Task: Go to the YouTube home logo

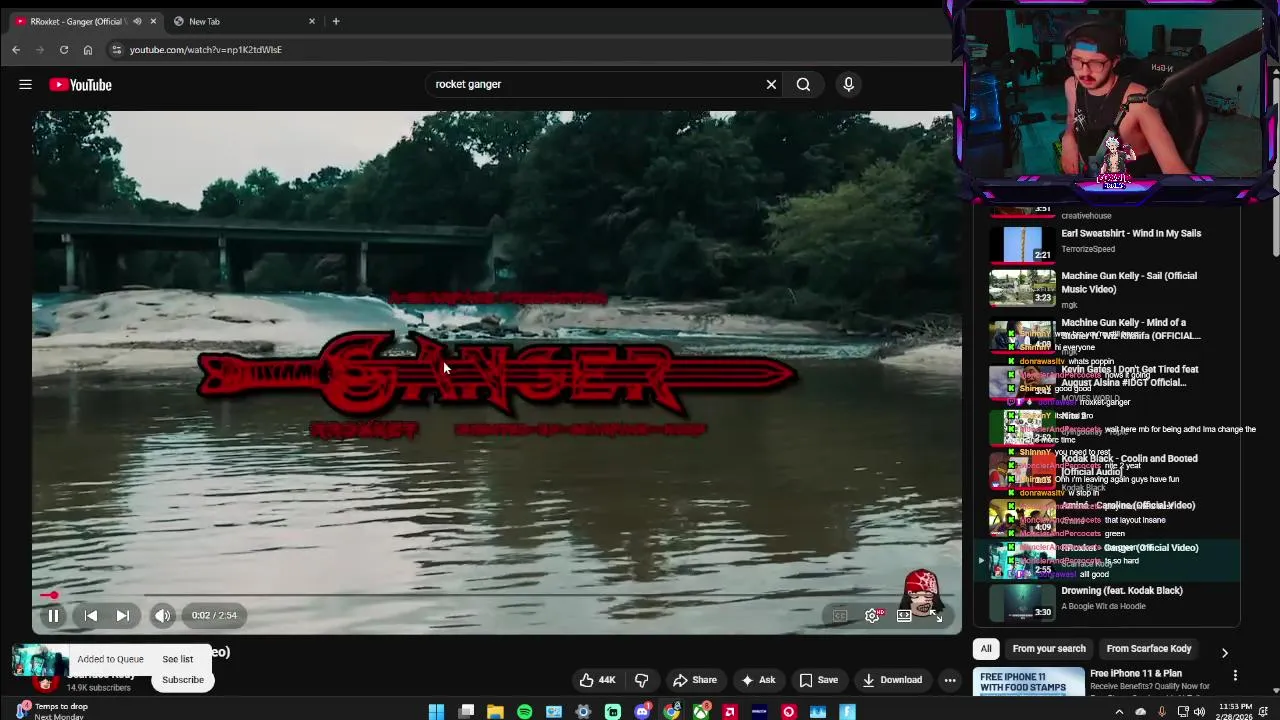Action: pyautogui.click(x=81, y=85)
